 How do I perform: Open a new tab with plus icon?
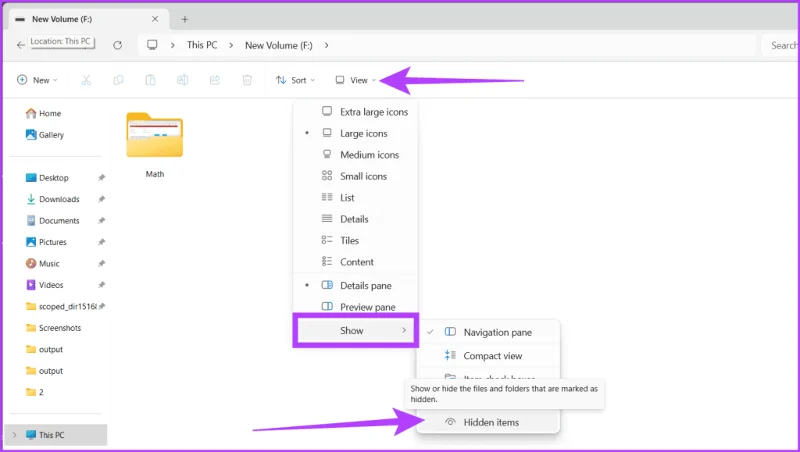(185, 19)
